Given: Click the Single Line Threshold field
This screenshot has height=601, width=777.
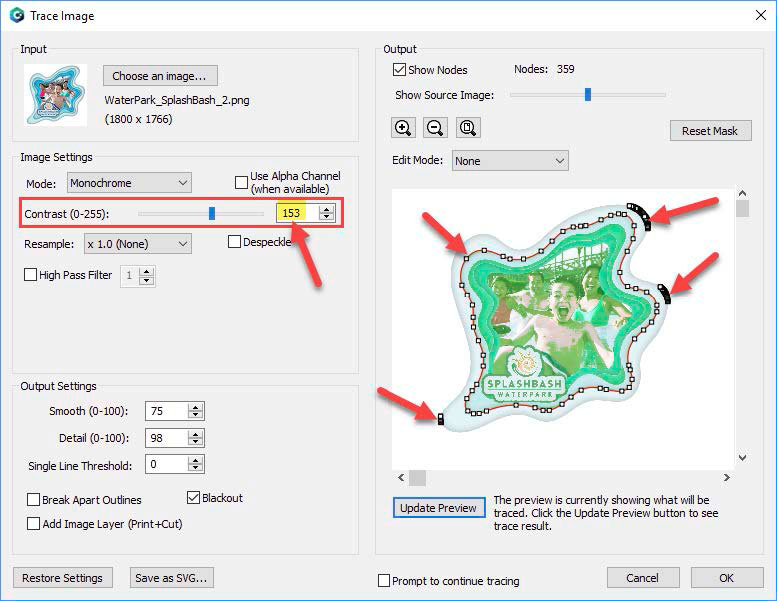Looking at the screenshot, I should 167,464.
